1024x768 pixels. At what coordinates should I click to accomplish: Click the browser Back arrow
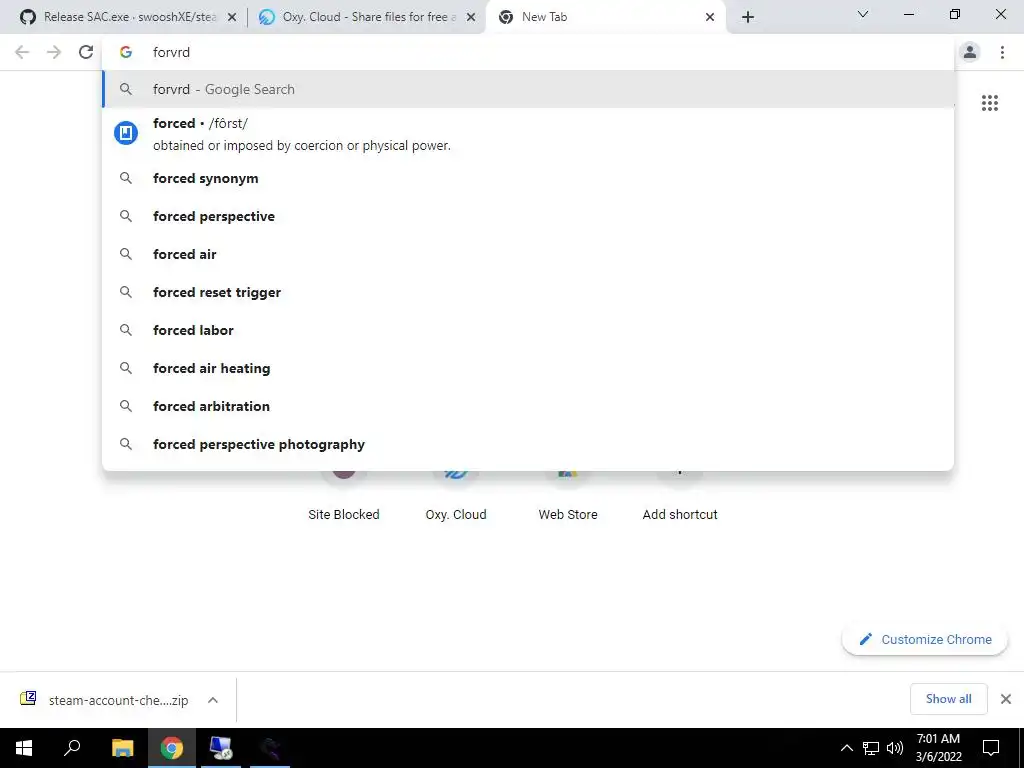tap(22, 52)
